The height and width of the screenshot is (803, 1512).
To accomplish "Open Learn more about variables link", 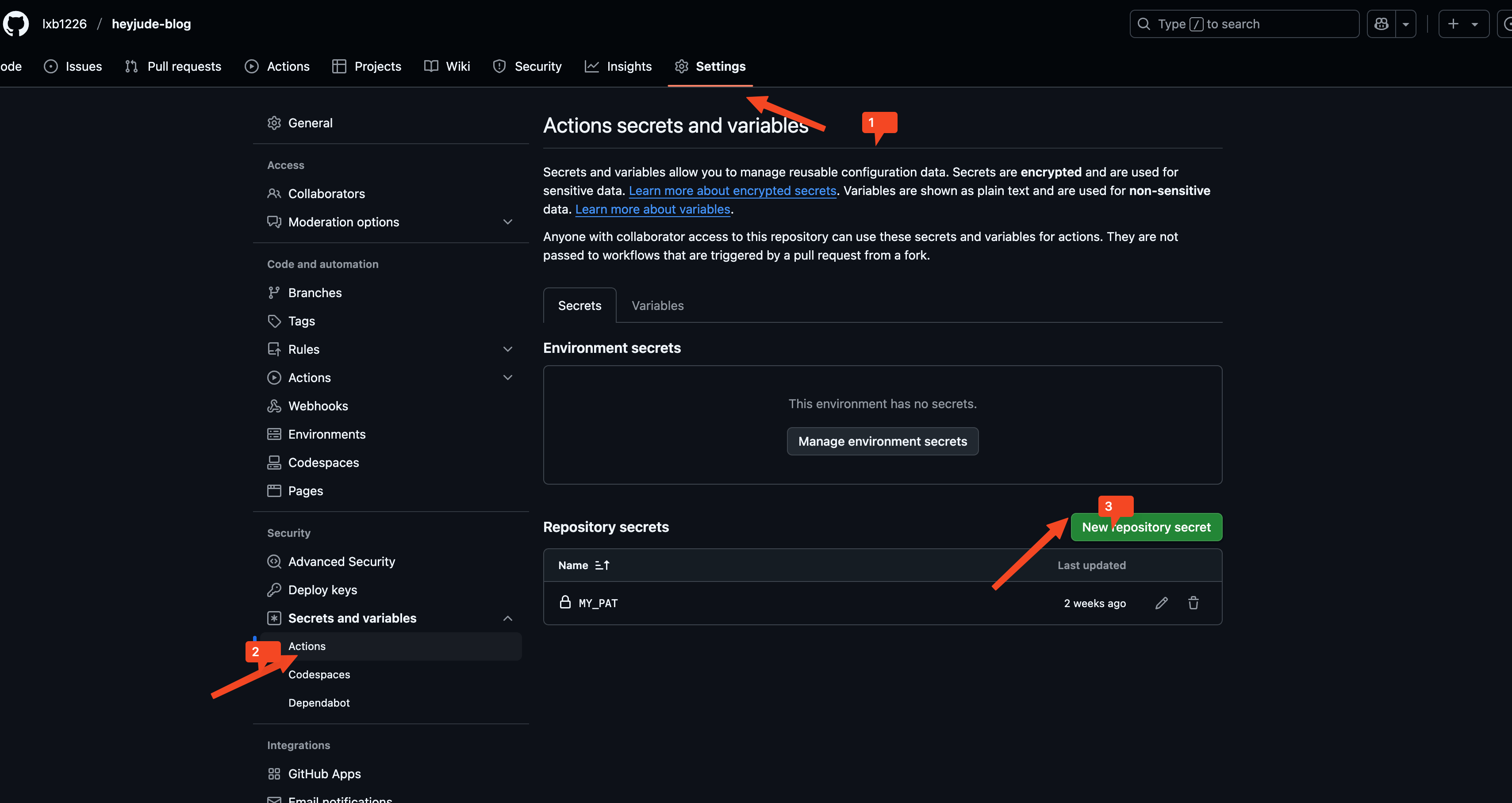I will pos(652,210).
